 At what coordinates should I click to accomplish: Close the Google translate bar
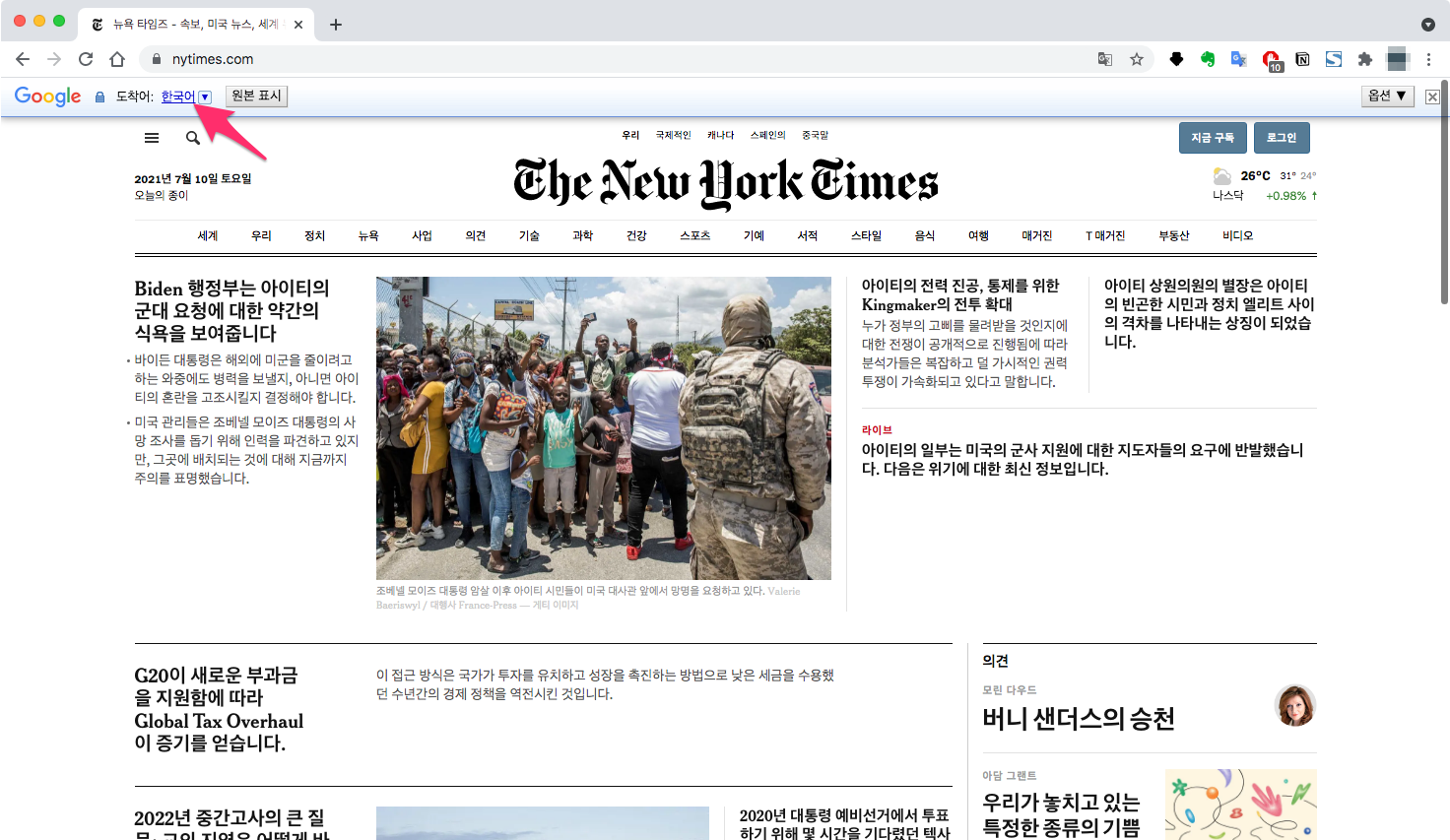(1432, 97)
